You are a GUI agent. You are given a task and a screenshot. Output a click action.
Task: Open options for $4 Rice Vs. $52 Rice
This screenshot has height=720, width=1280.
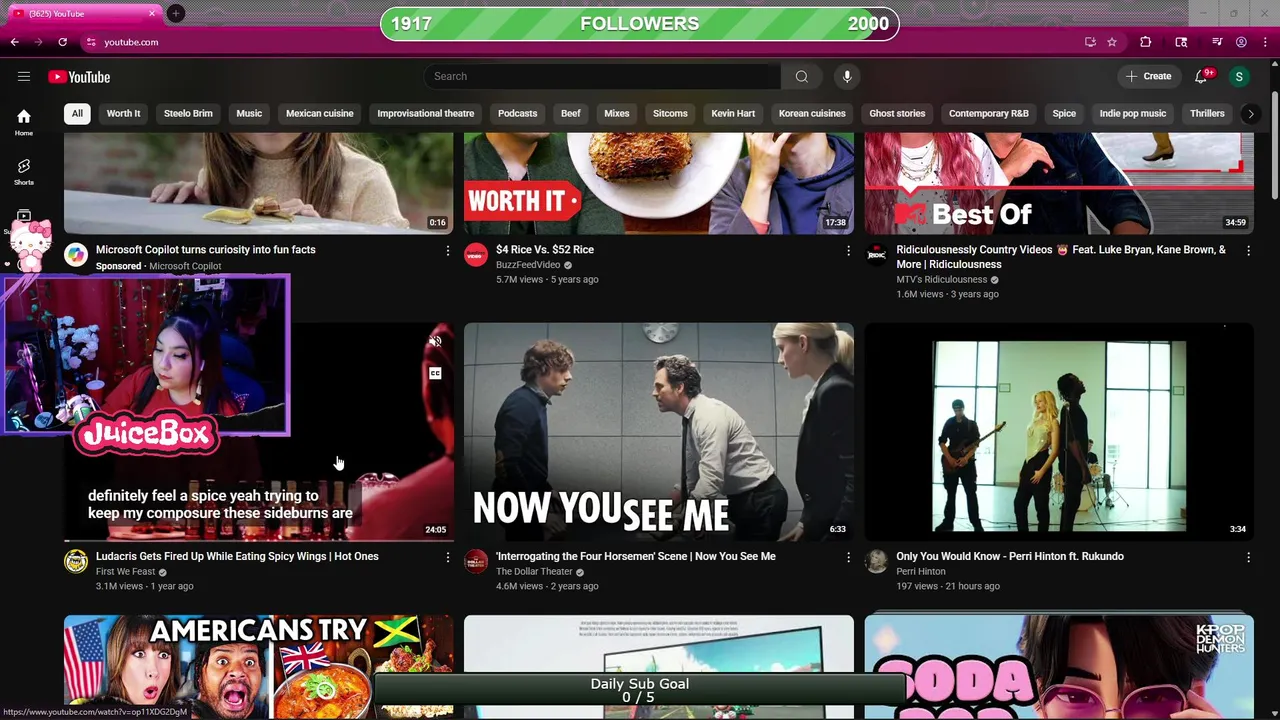[x=848, y=251]
